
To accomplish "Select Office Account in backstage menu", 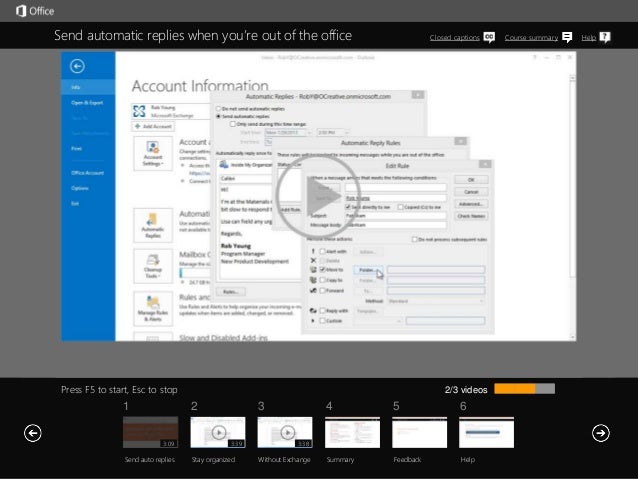I will (87, 173).
